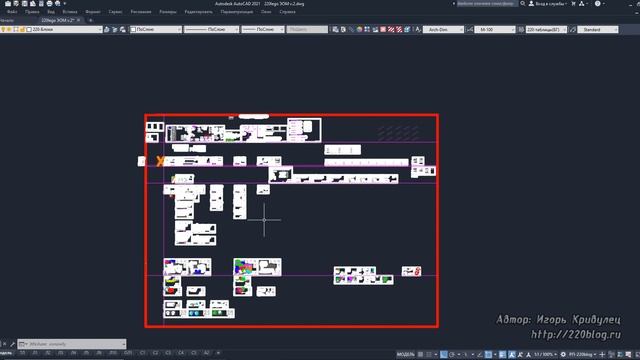Toggle the layer on/off light bulb icon

coord(3,29)
